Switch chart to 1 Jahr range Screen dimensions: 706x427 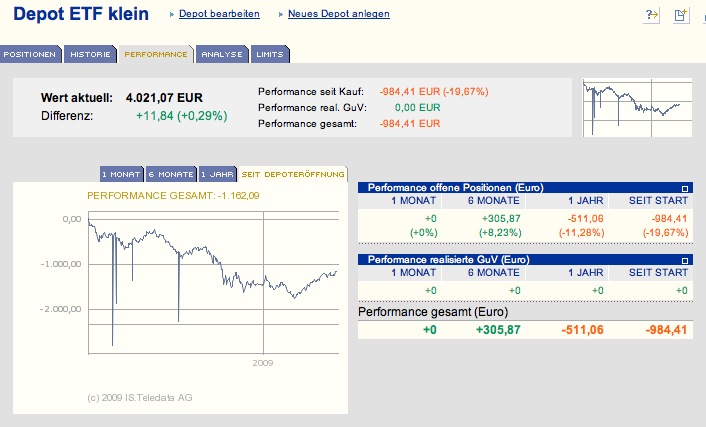(217, 174)
